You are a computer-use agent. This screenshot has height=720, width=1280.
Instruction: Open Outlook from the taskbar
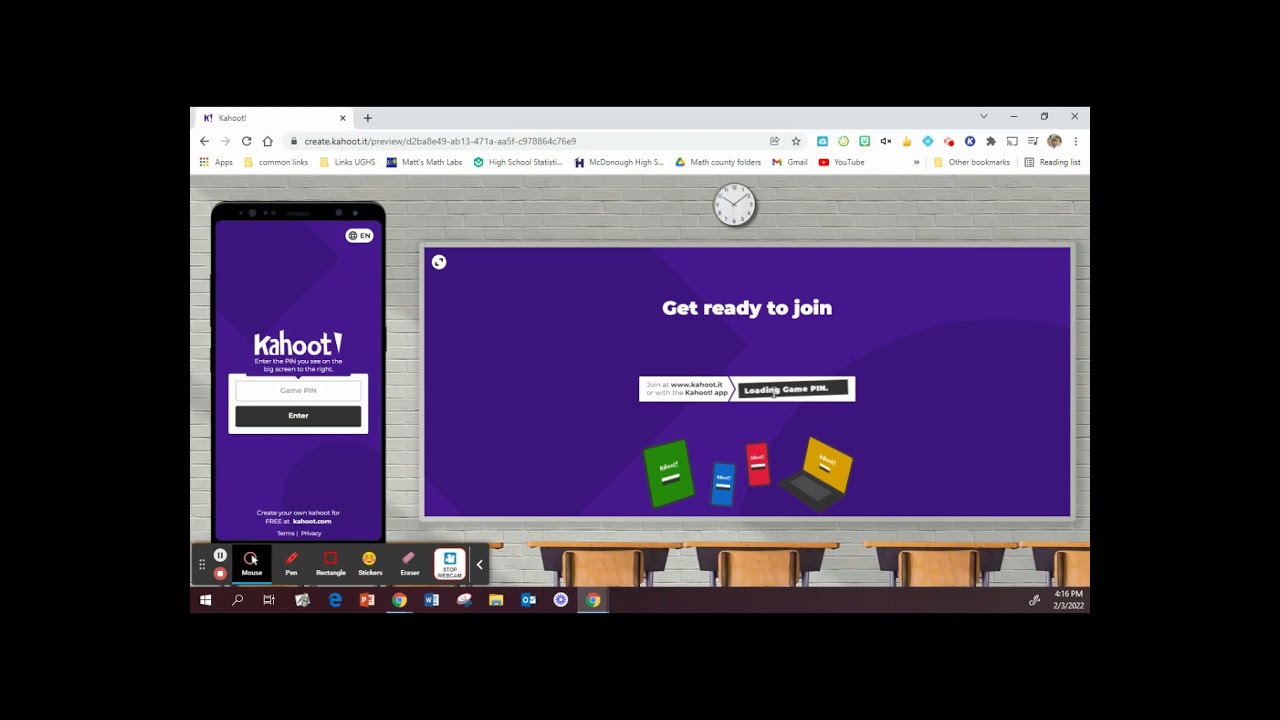[x=528, y=600]
